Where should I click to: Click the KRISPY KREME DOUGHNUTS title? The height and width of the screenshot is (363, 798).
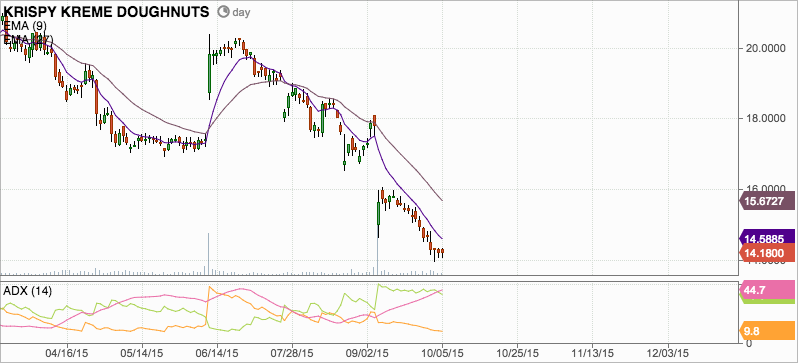click(x=106, y=12)
